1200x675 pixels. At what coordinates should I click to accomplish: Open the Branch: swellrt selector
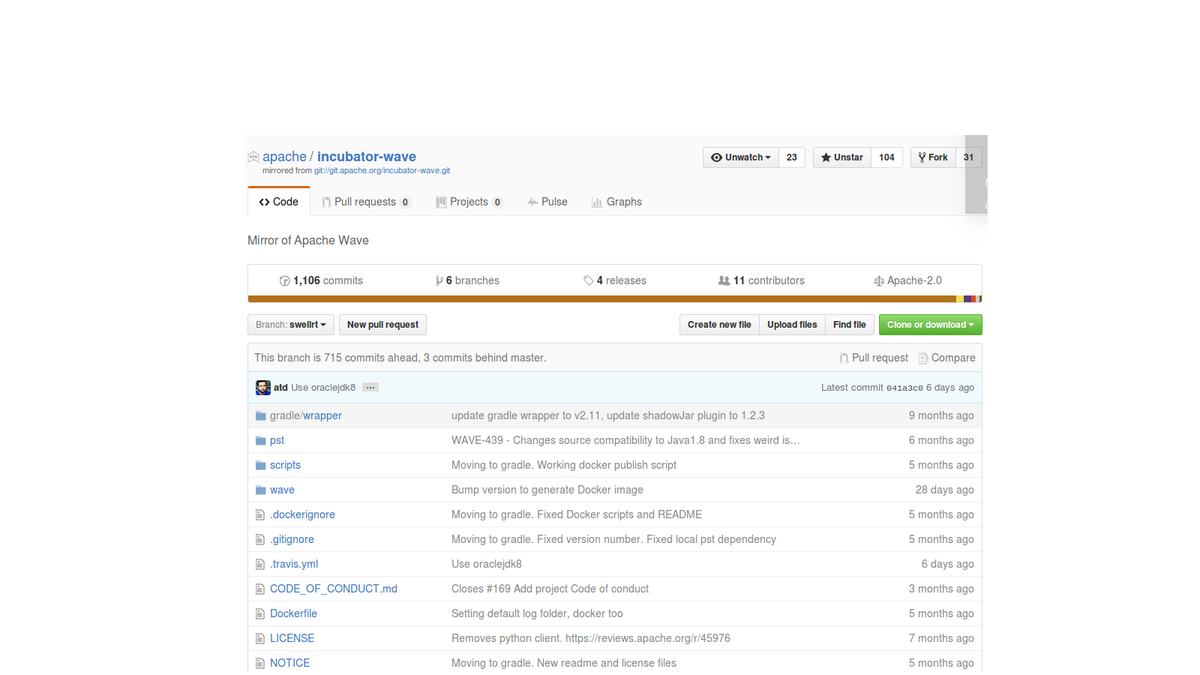291,325
